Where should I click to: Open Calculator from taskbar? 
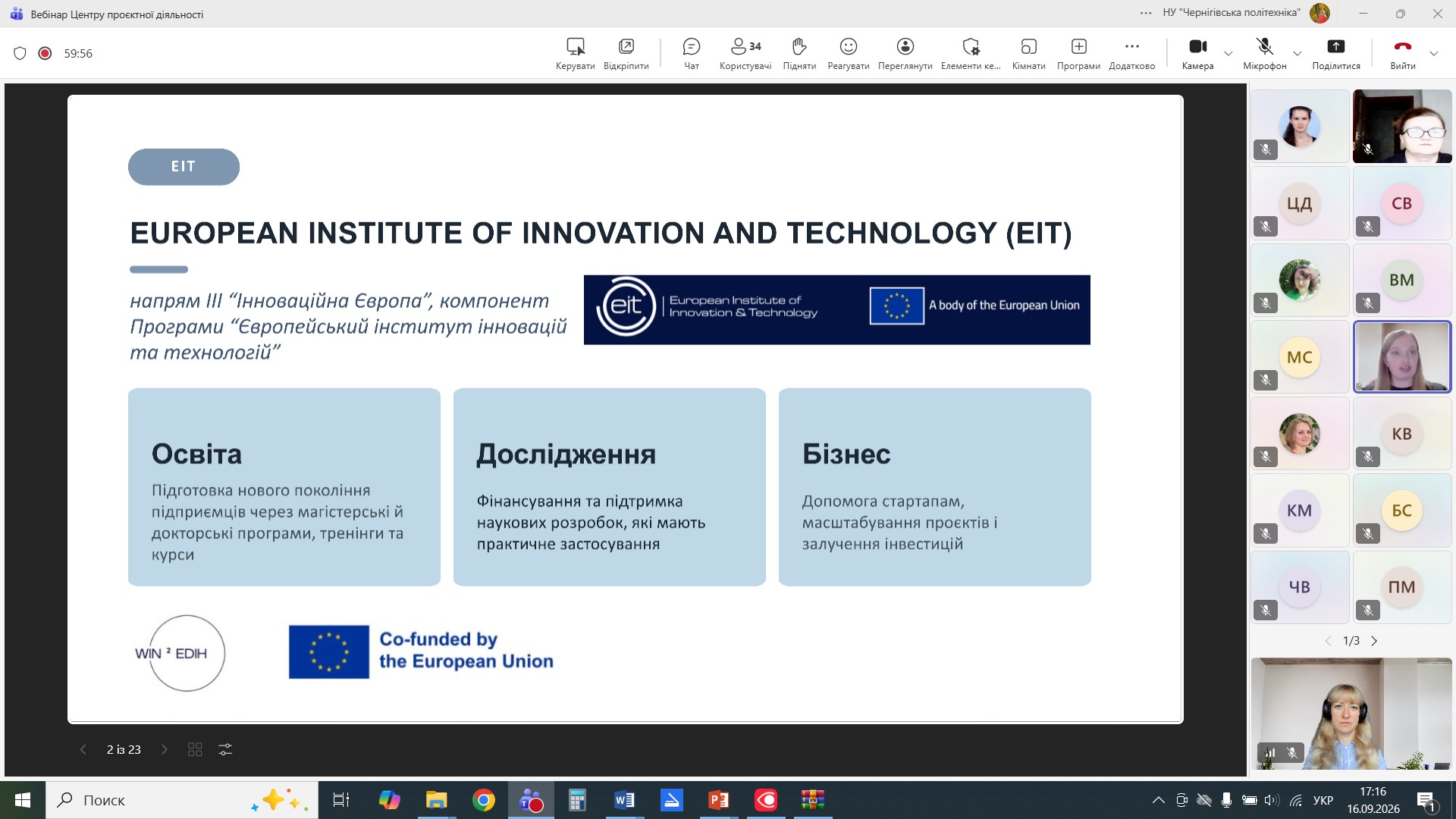[x=577, y=800]
